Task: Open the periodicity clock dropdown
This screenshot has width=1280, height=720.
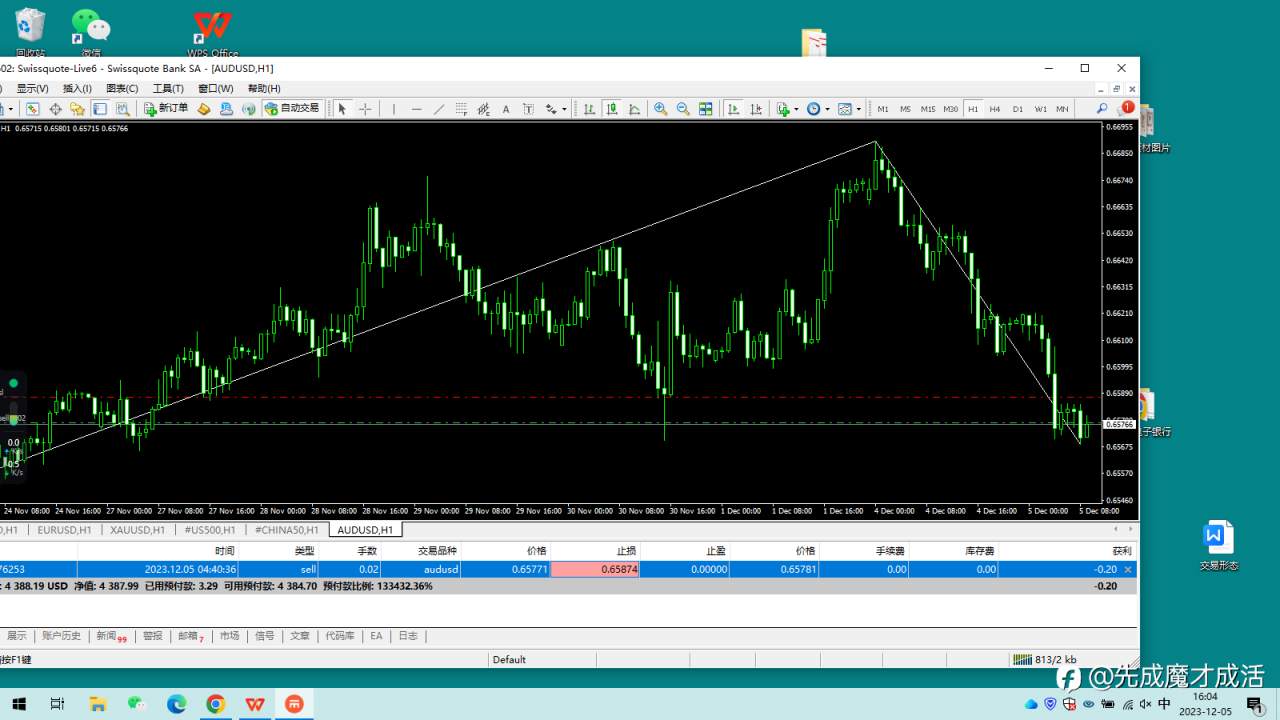Action: coord(813,109)
